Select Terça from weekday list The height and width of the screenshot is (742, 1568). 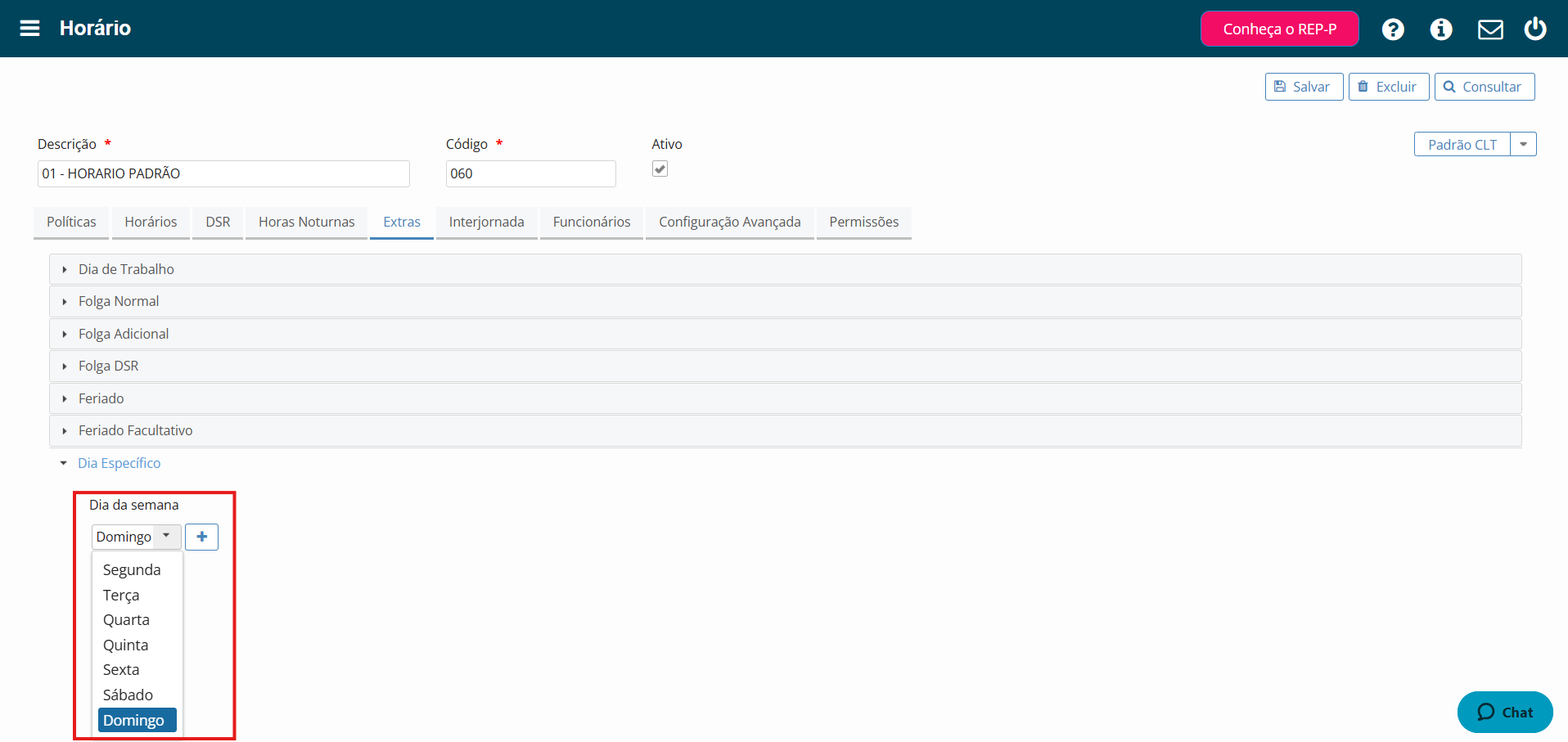(137, 595)
